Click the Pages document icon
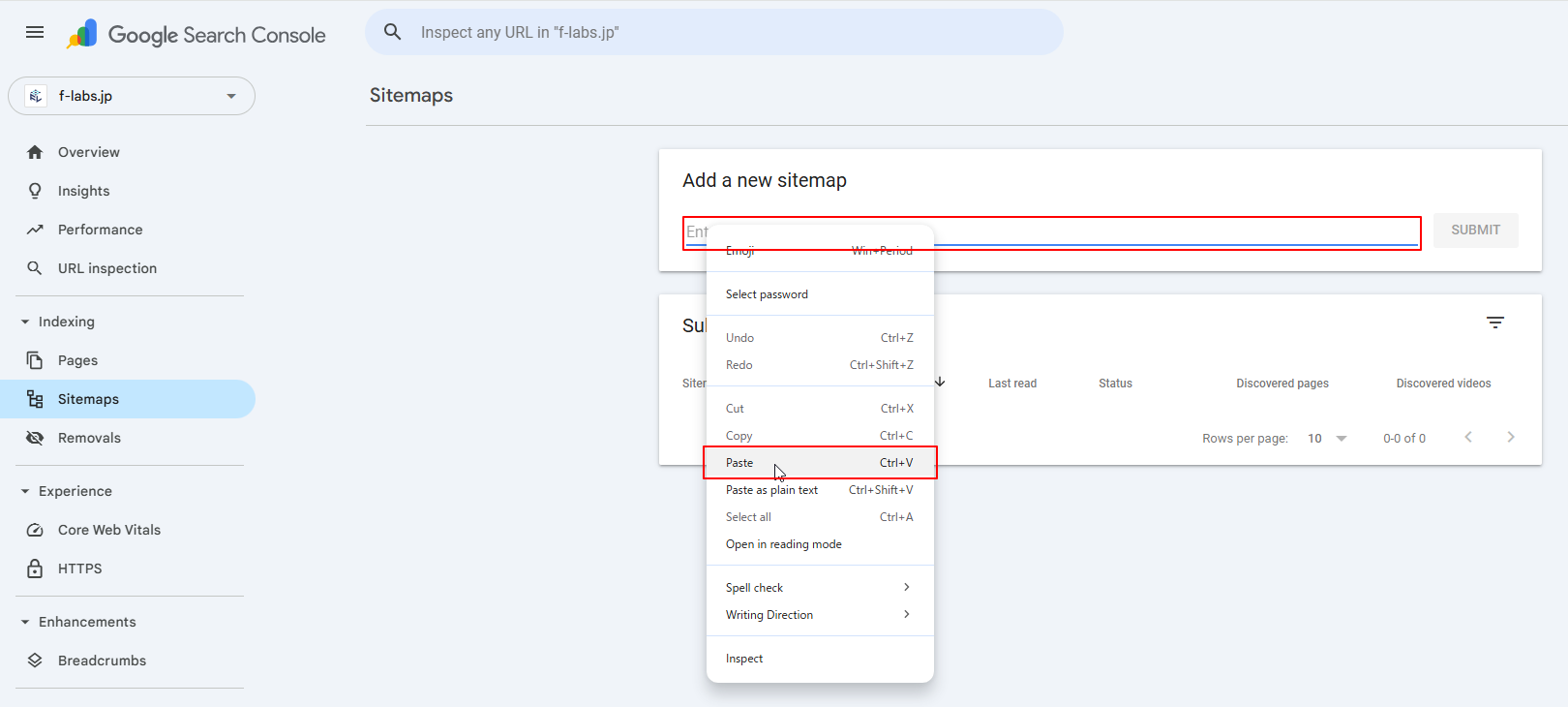This screenshot has height=707, width=1568. click(x=35, y=360)
